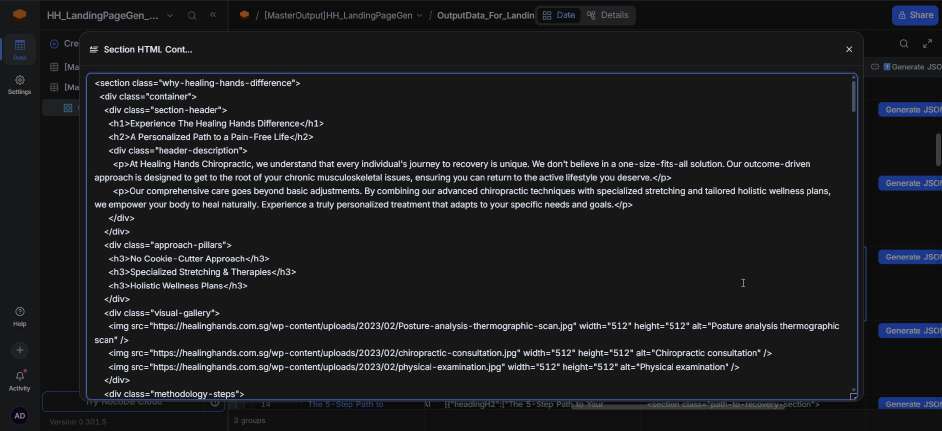Click the div class visual-gallery line
942x431 pixels.
(x=162, y=313)
